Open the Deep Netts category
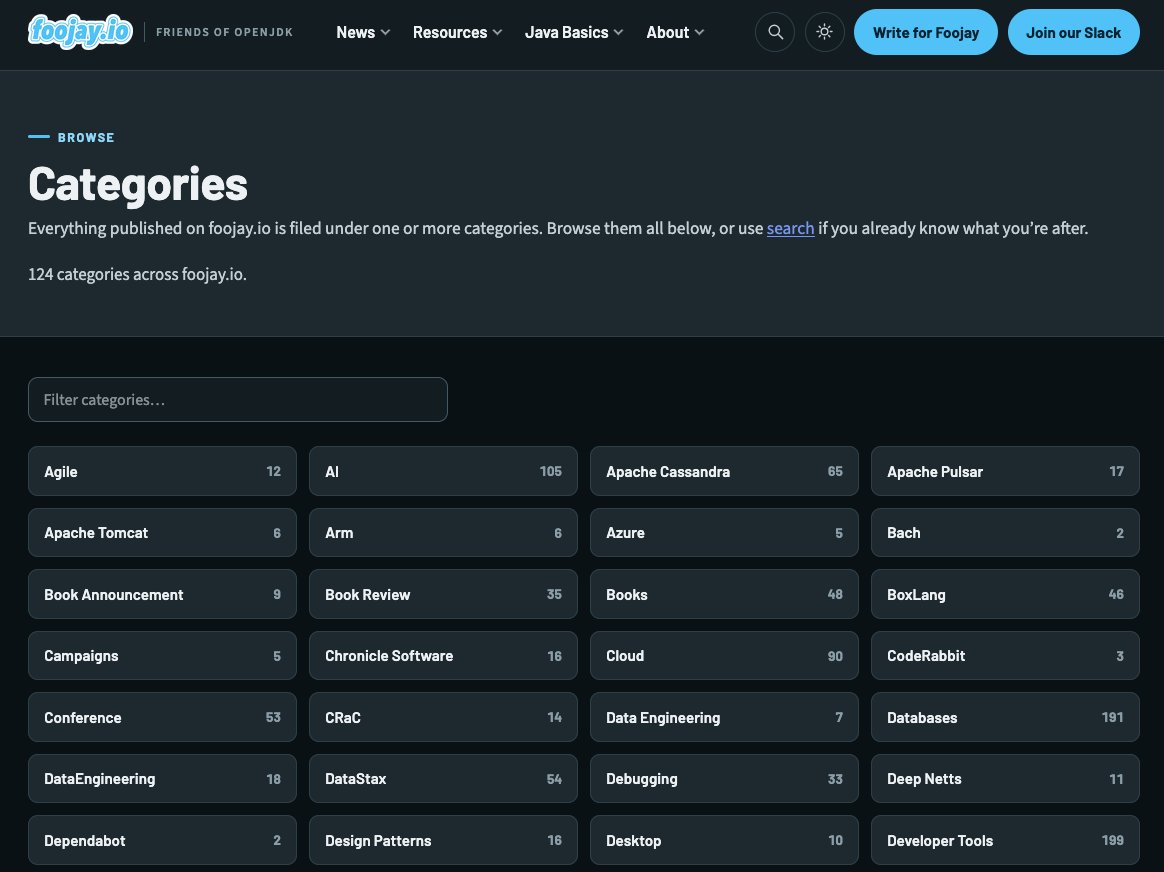The height and width of the screenshot is (872, 1164). click(x=1005, y=779)
